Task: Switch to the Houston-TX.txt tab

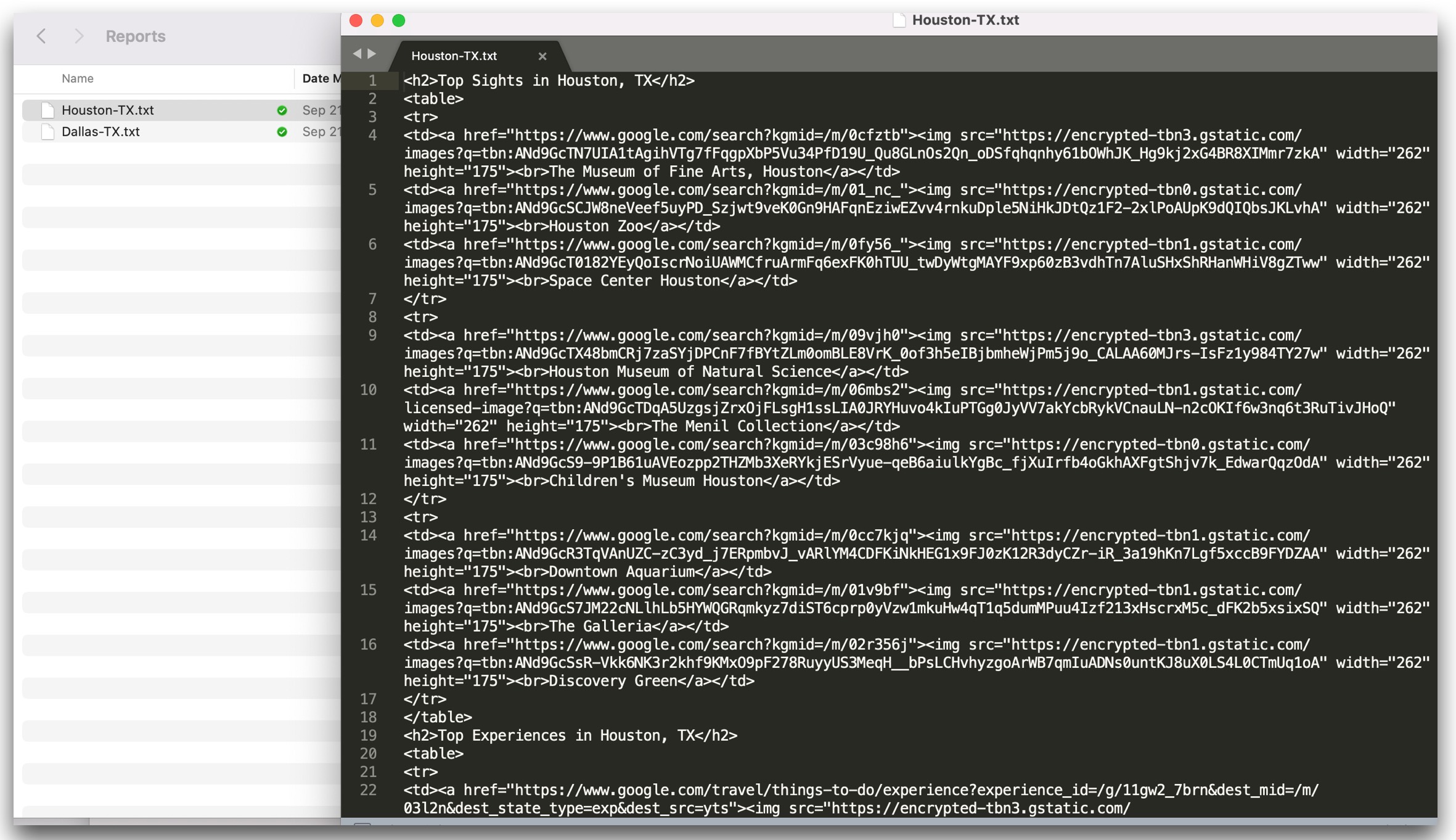Action: [454, 56]
